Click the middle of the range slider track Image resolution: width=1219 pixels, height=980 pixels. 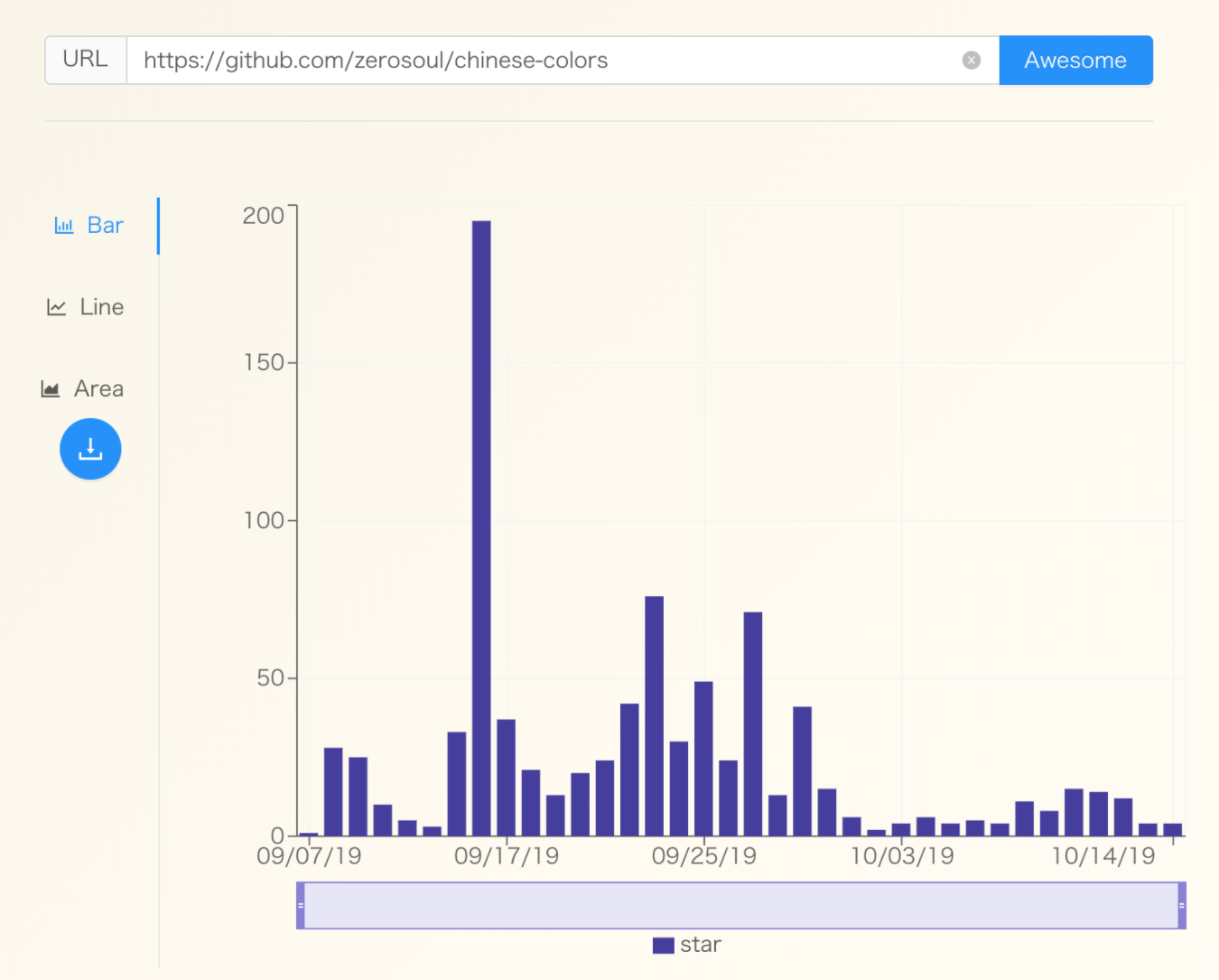(x=740, y=905)
